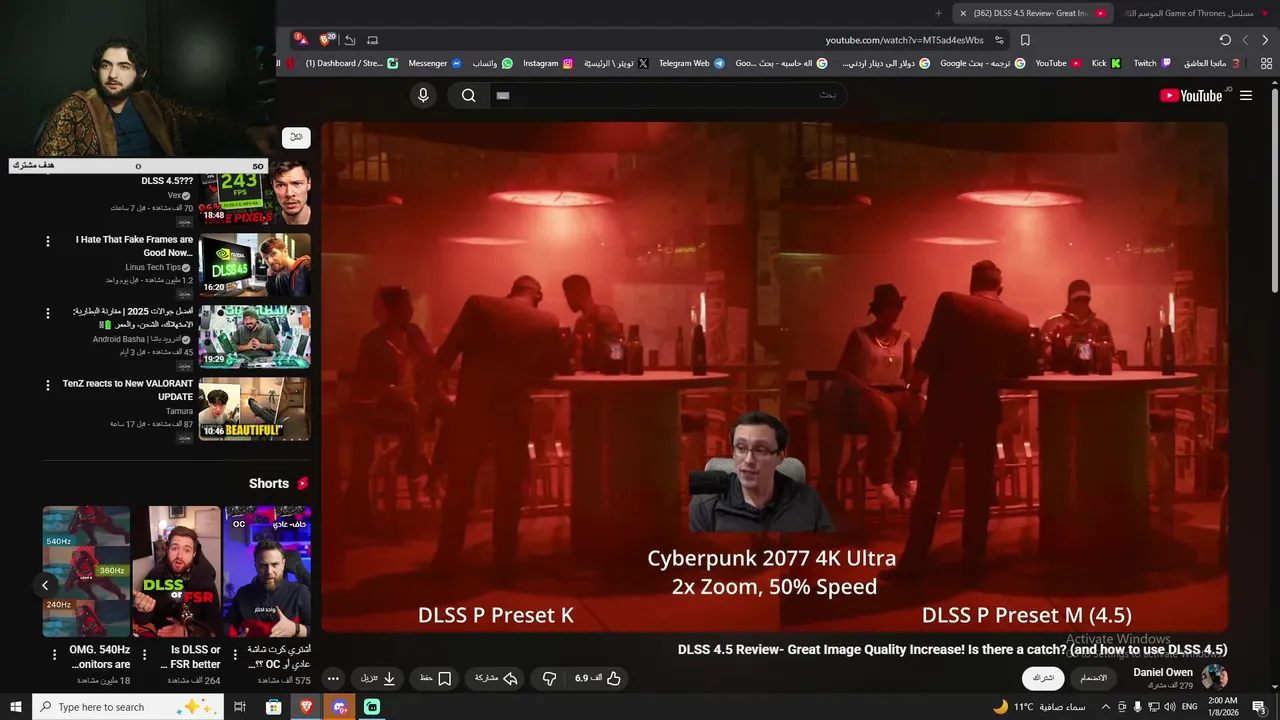Screen dimensions: 1280x720
Task: Navigate back with browser back arrow
Action: click(1265, 40)
